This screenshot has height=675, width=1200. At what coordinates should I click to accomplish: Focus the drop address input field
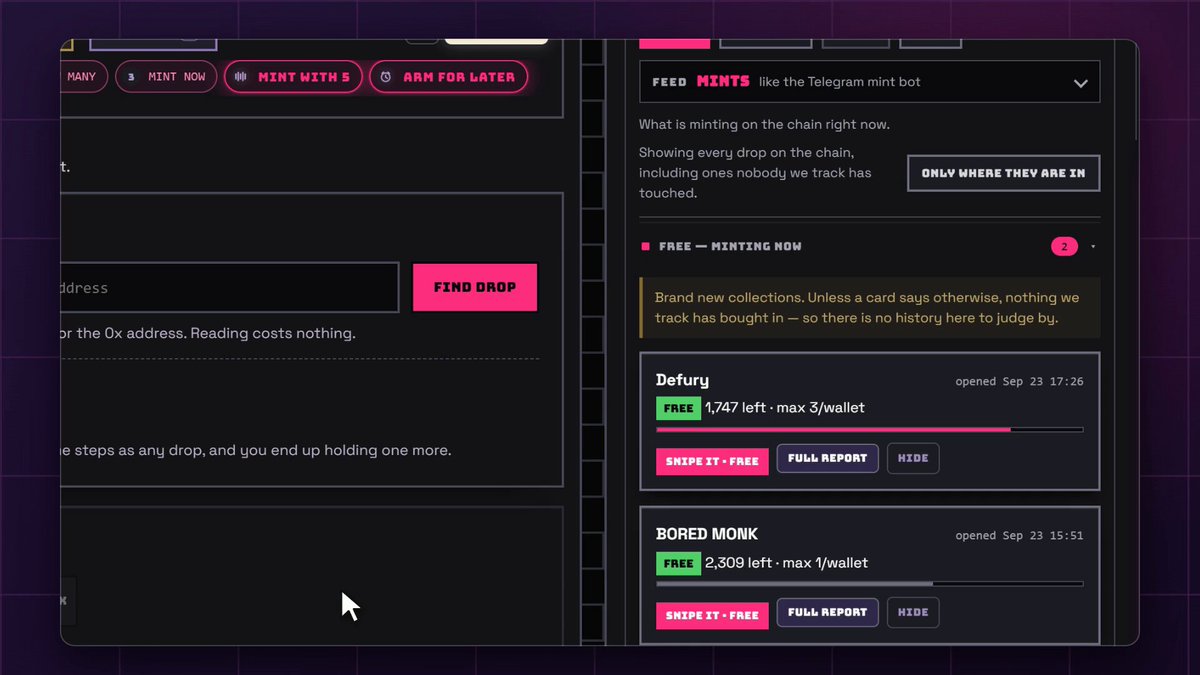[x=229, y=288]
